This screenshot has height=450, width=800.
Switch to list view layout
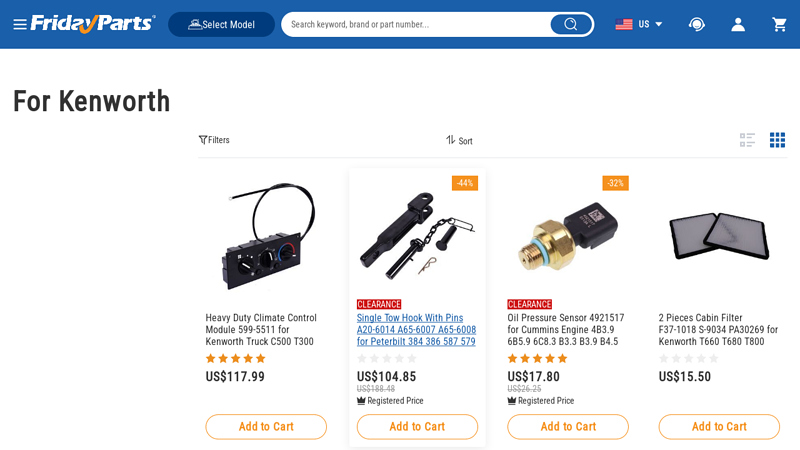[747, 140]
